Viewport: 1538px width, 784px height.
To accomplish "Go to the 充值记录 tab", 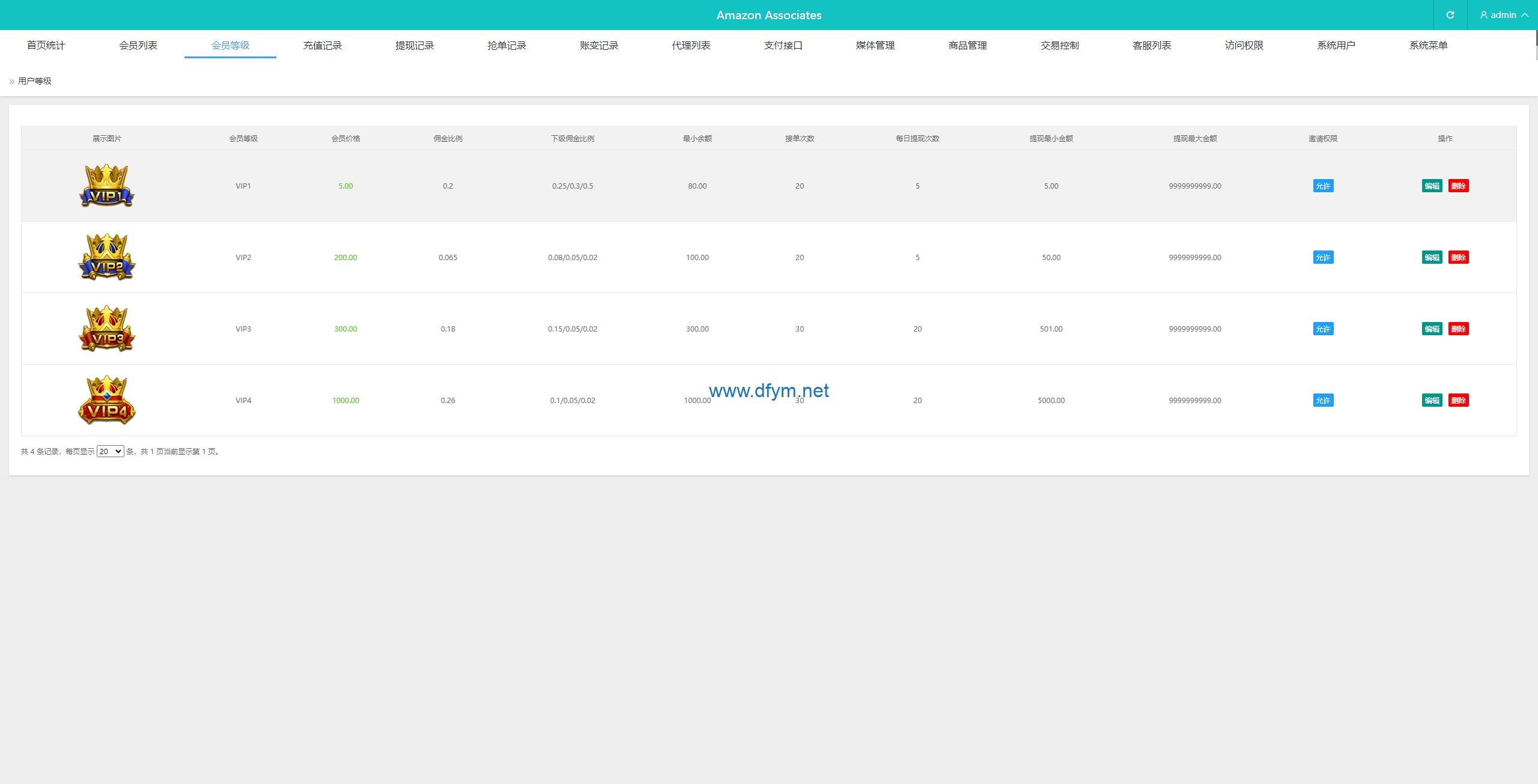I will coord(323,45).
